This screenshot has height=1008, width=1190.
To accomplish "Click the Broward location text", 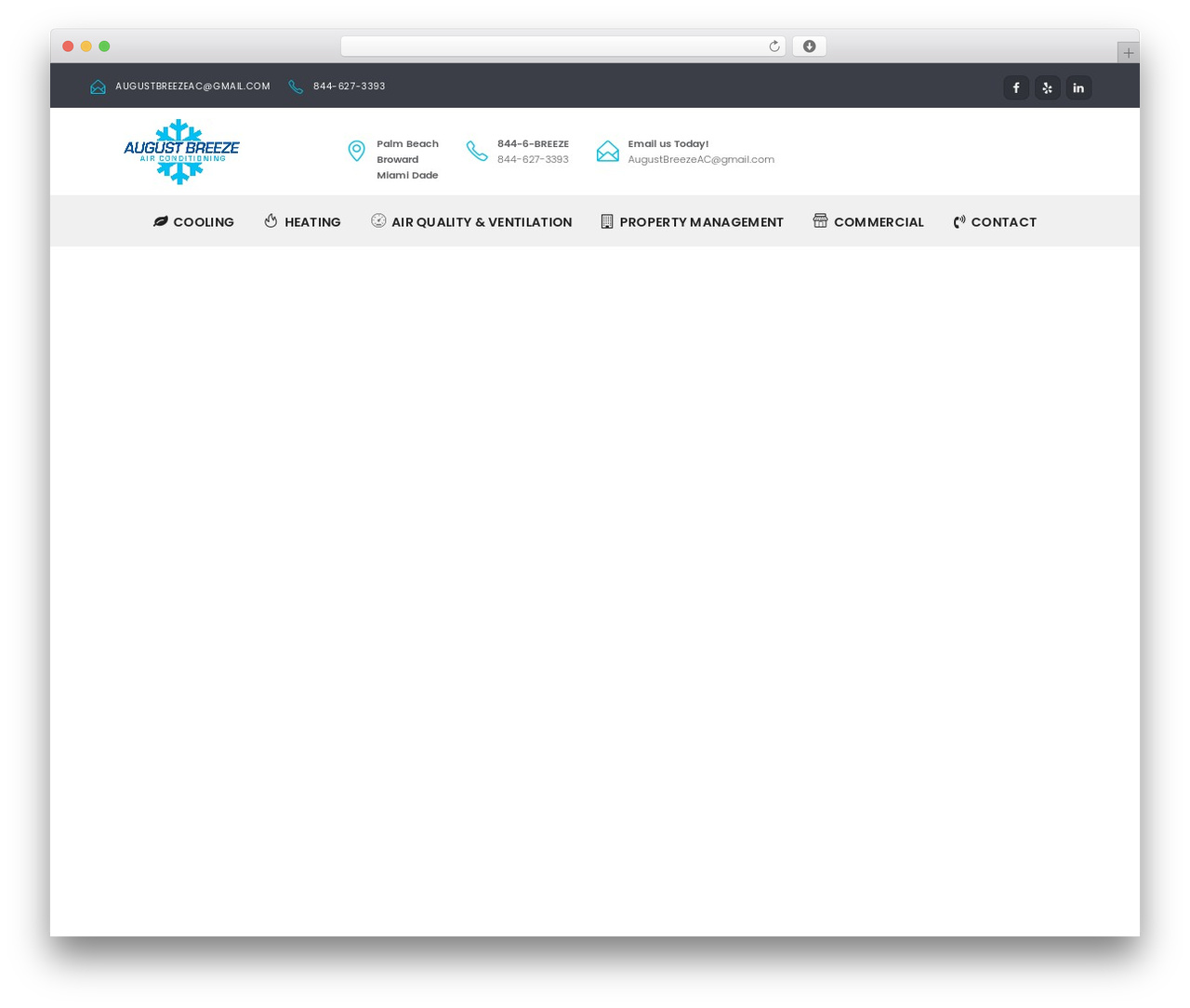I will (x=398, y=159).
